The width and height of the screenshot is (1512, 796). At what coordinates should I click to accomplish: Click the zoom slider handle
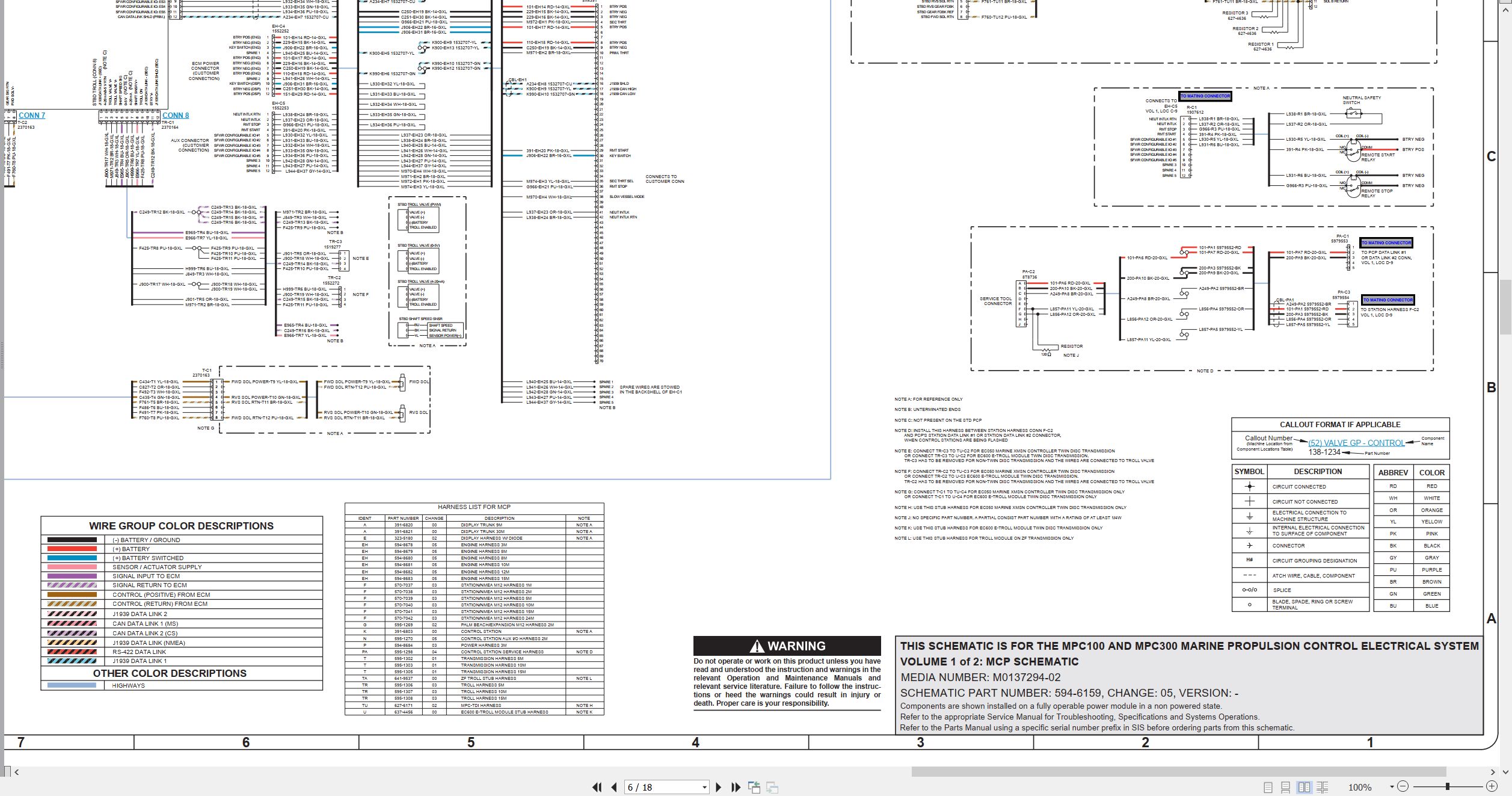click(x=1447, y=786)
